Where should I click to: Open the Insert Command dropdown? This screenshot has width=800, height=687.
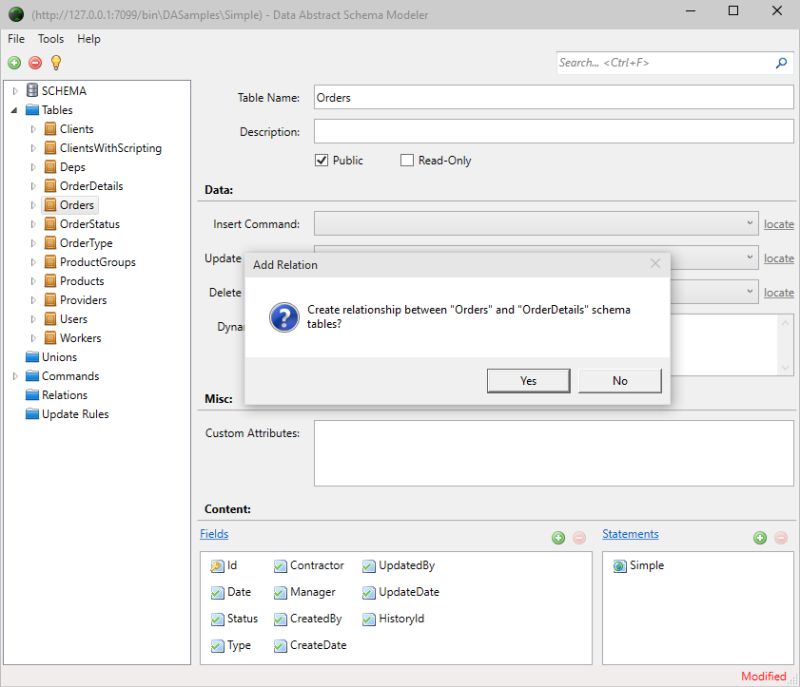coord(536,223)
